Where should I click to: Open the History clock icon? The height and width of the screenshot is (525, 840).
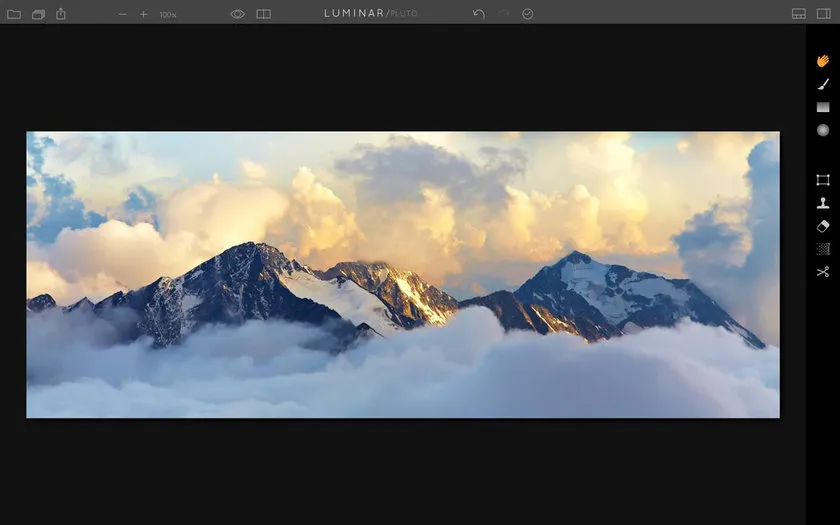[x=528, y=14]
